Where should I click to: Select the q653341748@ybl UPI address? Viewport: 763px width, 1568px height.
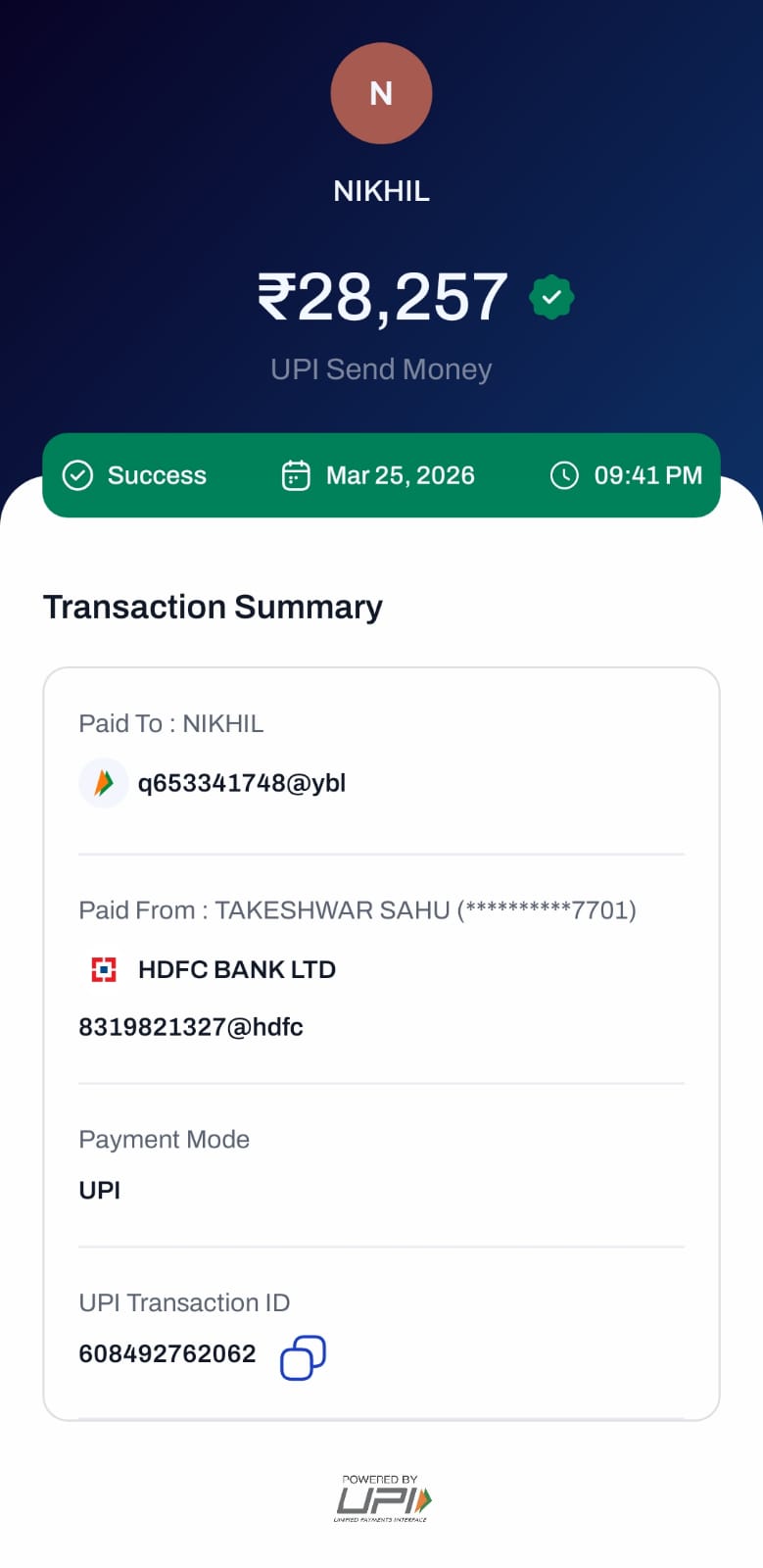(x=241, y=783)
